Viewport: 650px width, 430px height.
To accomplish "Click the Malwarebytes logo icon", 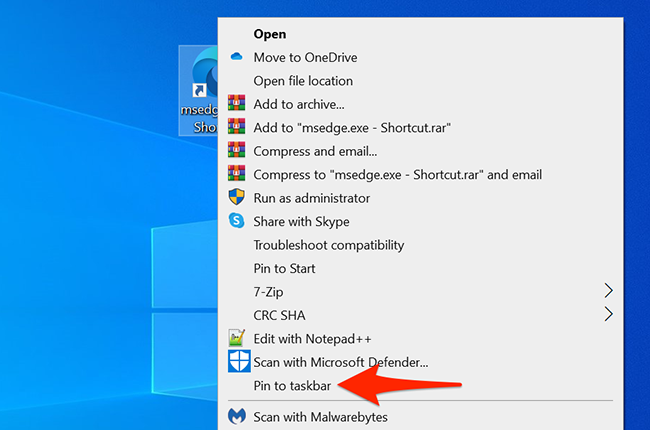I will (237, 416).
